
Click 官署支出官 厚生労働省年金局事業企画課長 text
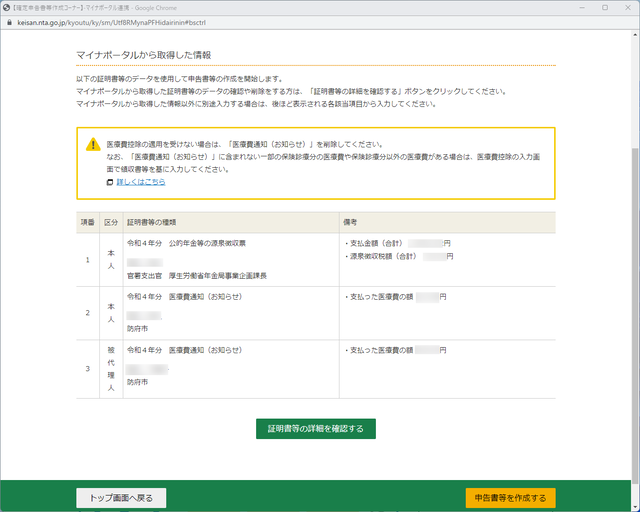pyautogui.click(x=197, y=276)
